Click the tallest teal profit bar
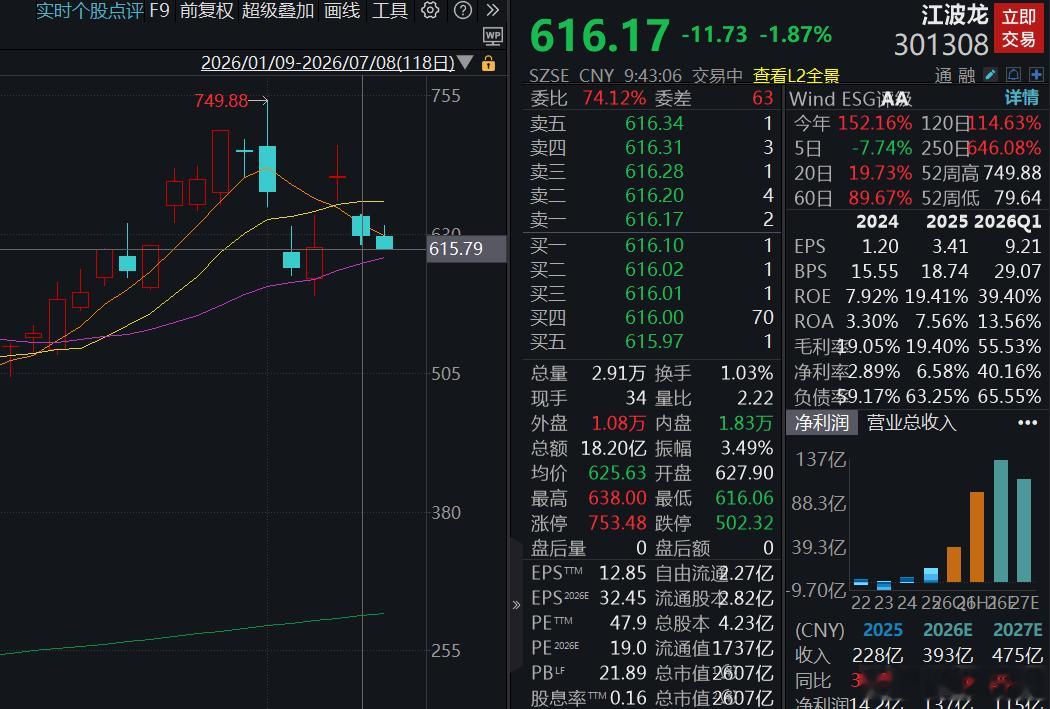The width and height of the screenshot is (1050, 709). coord(1001,521)
